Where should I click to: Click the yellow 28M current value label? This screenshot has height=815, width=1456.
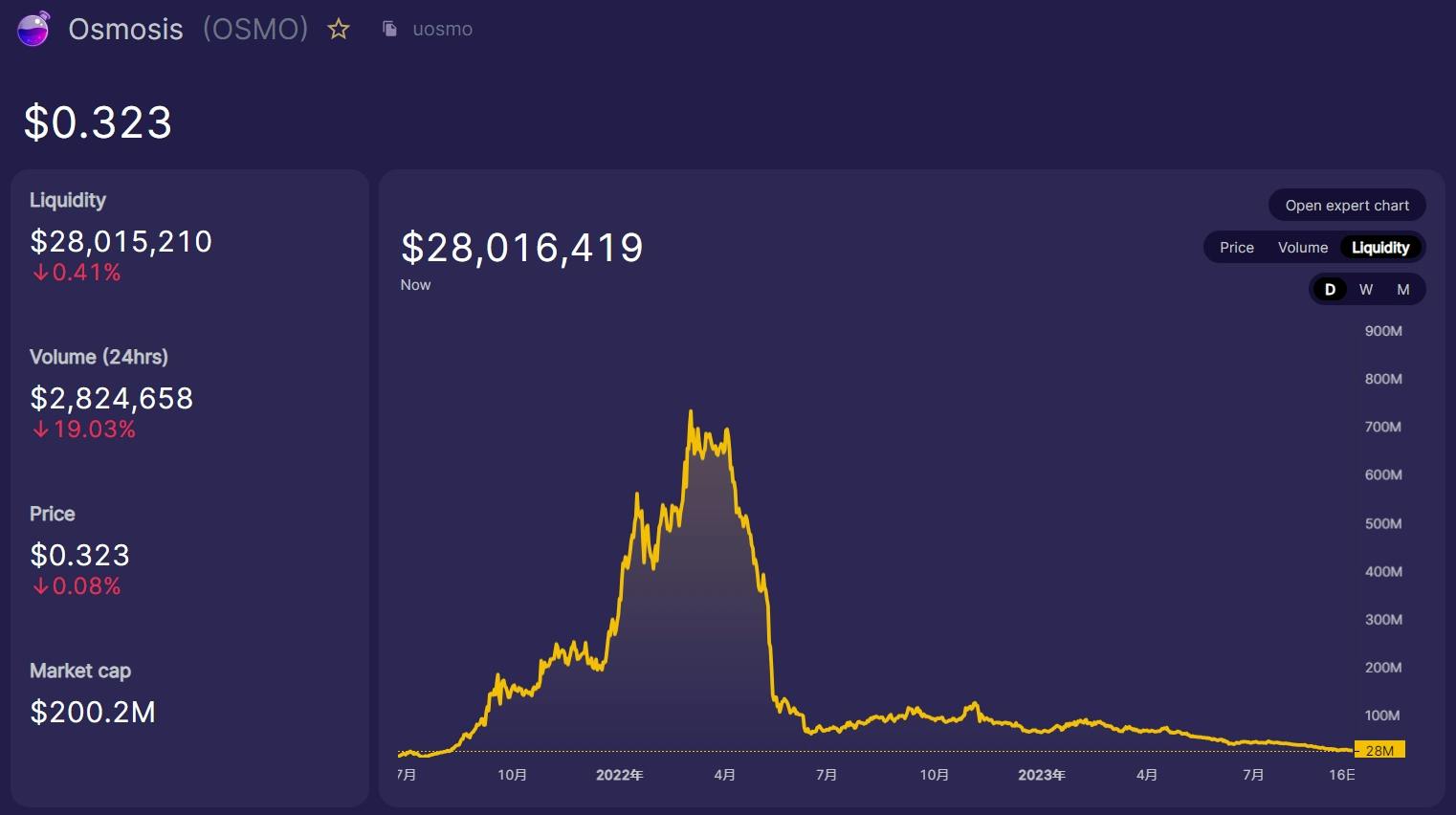click(1379, 751)
